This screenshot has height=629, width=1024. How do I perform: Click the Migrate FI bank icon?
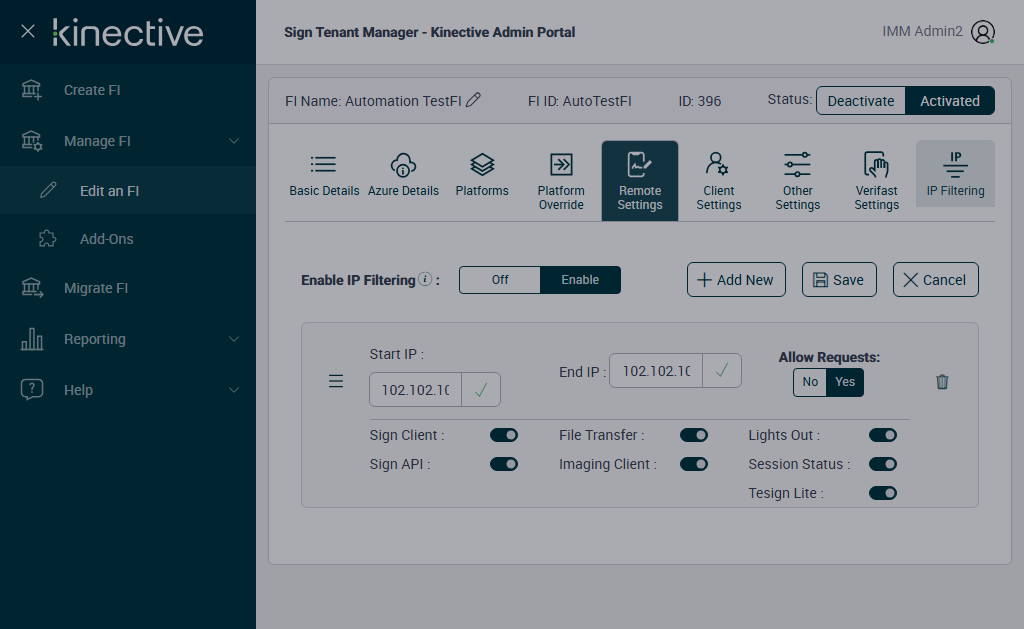[32, 288]
